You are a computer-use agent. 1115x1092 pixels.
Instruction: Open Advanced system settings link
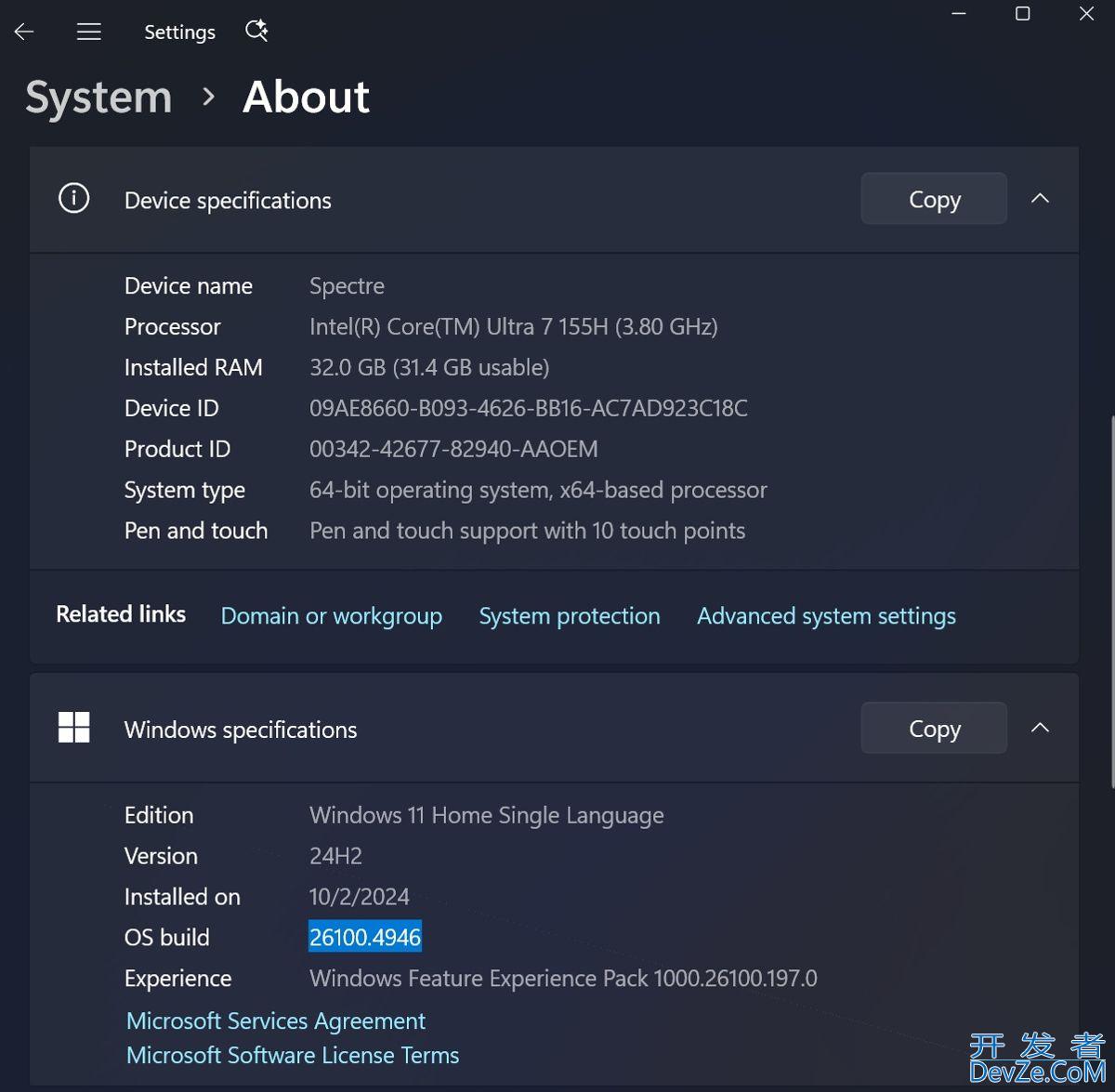826,616
